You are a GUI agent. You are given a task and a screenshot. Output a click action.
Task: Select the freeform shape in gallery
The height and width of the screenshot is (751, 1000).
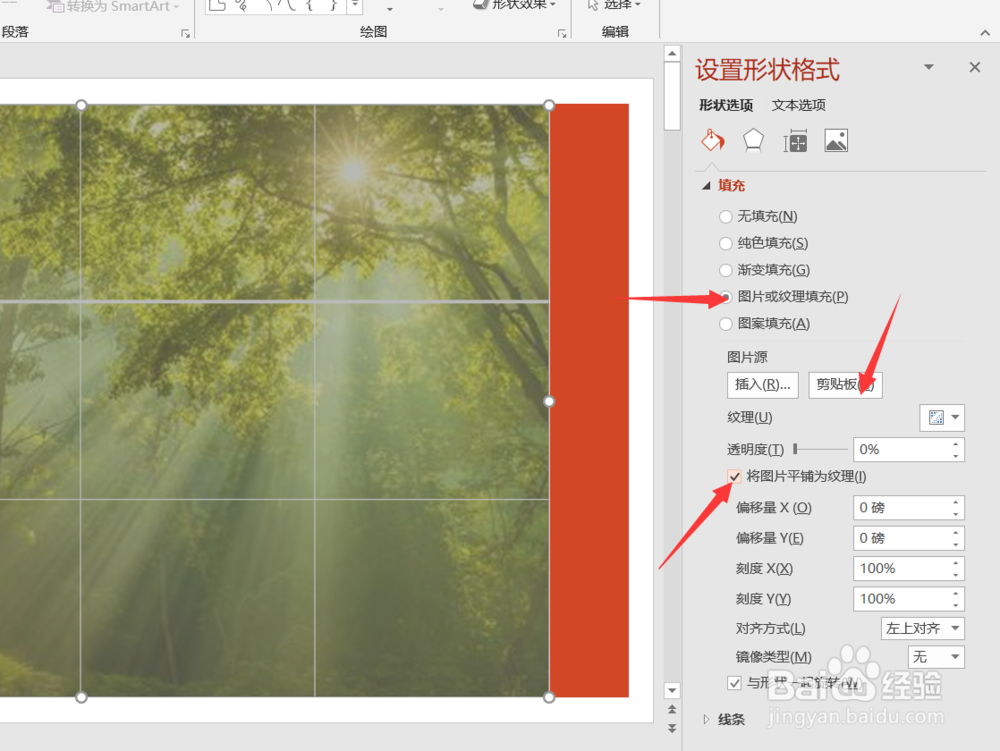tap(217, 5)
